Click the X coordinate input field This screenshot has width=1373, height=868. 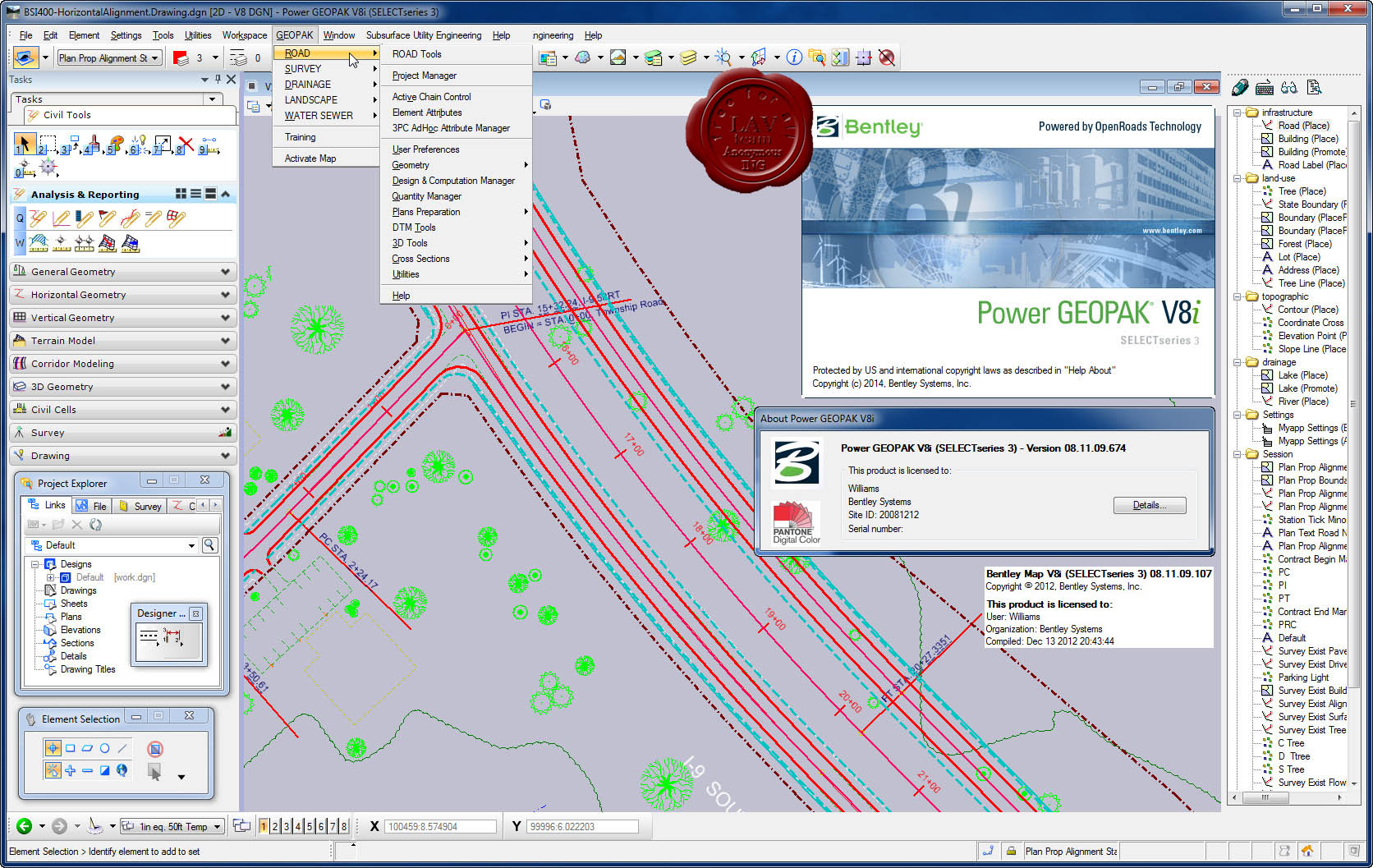(x=441, y=826)
